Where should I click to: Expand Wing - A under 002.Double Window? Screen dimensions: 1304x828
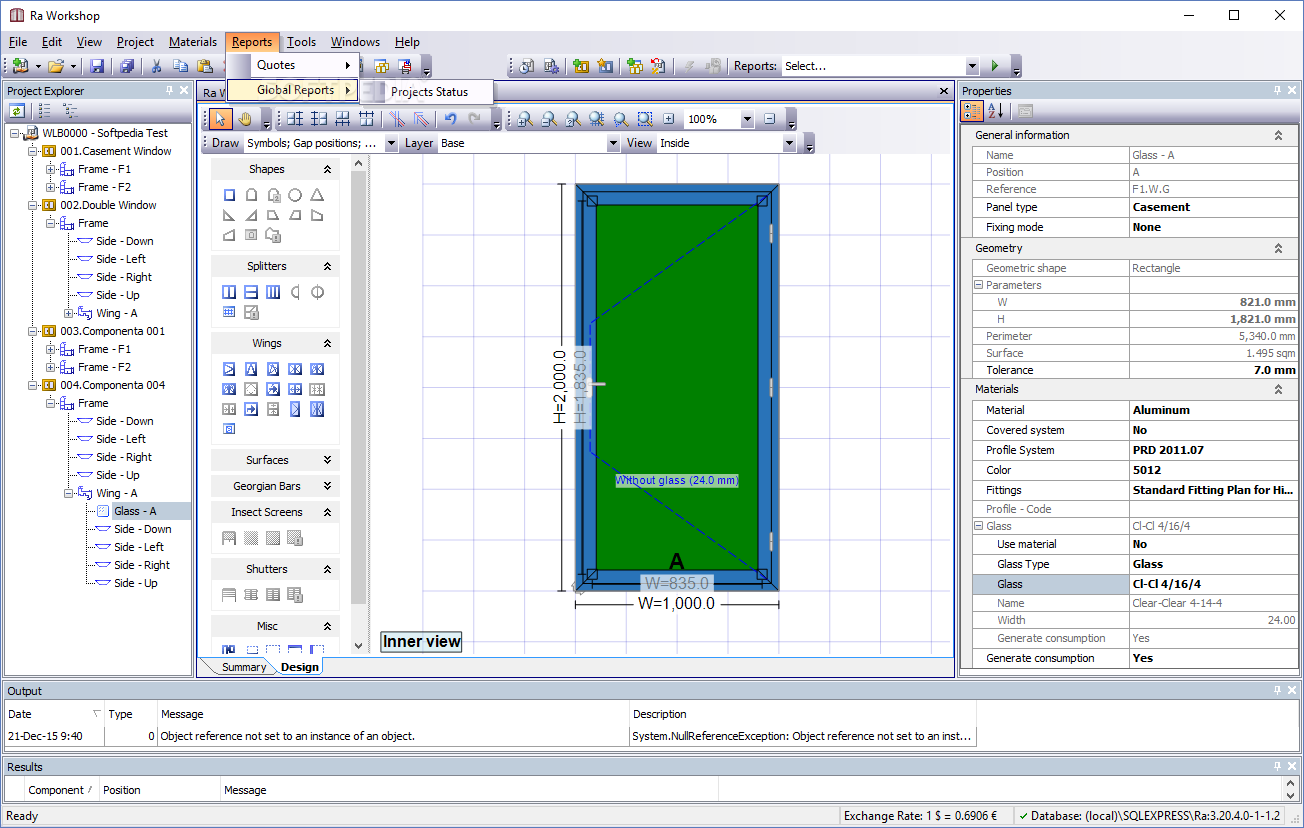pyautogui.click(x=68, y=313)
